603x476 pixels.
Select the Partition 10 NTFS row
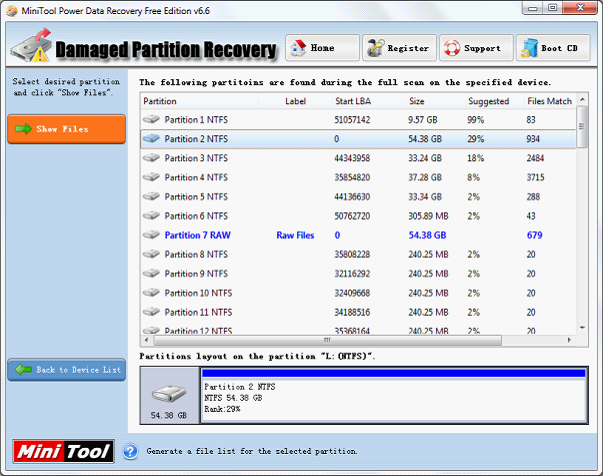[358, 293]
